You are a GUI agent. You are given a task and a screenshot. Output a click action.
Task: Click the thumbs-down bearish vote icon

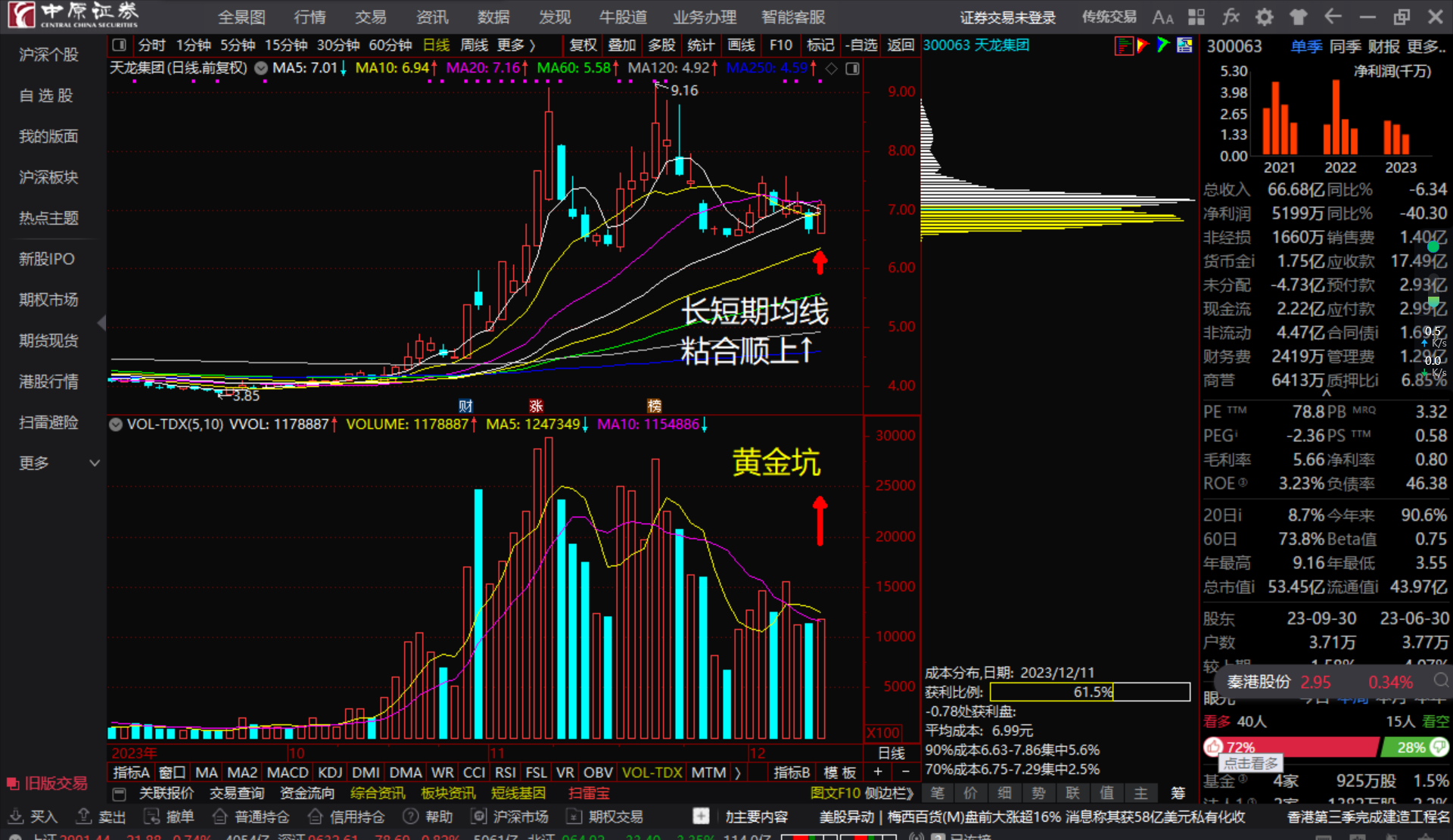click(x=1439, y=747)
